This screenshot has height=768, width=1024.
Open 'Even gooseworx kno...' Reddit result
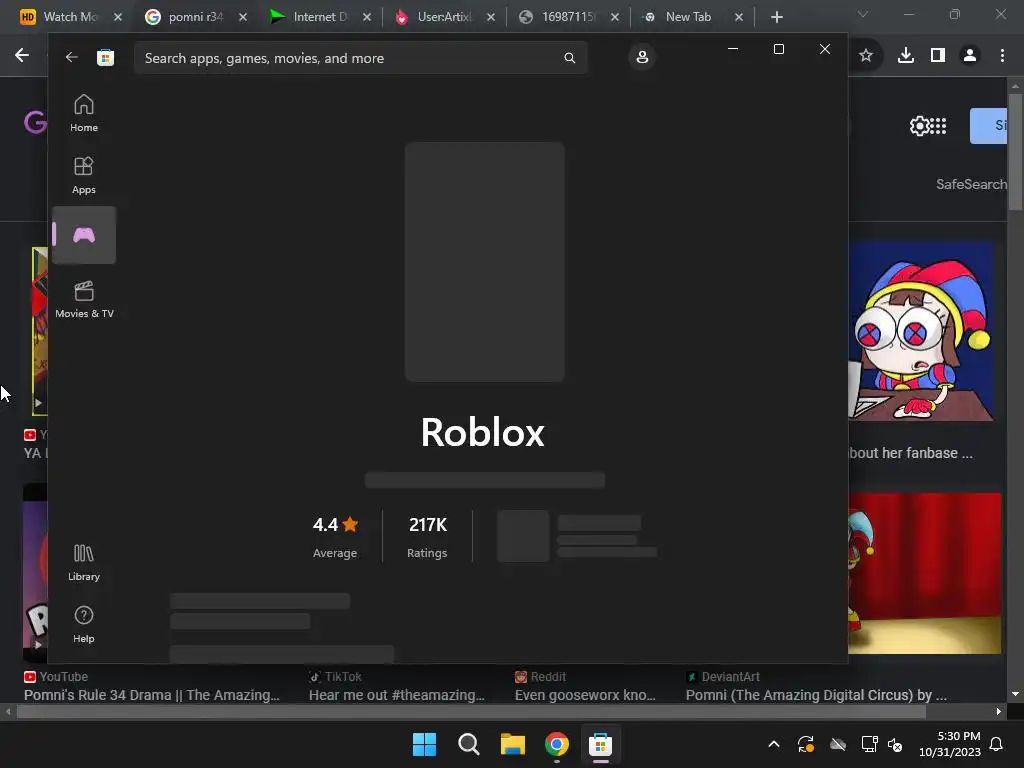coord(585,695)
